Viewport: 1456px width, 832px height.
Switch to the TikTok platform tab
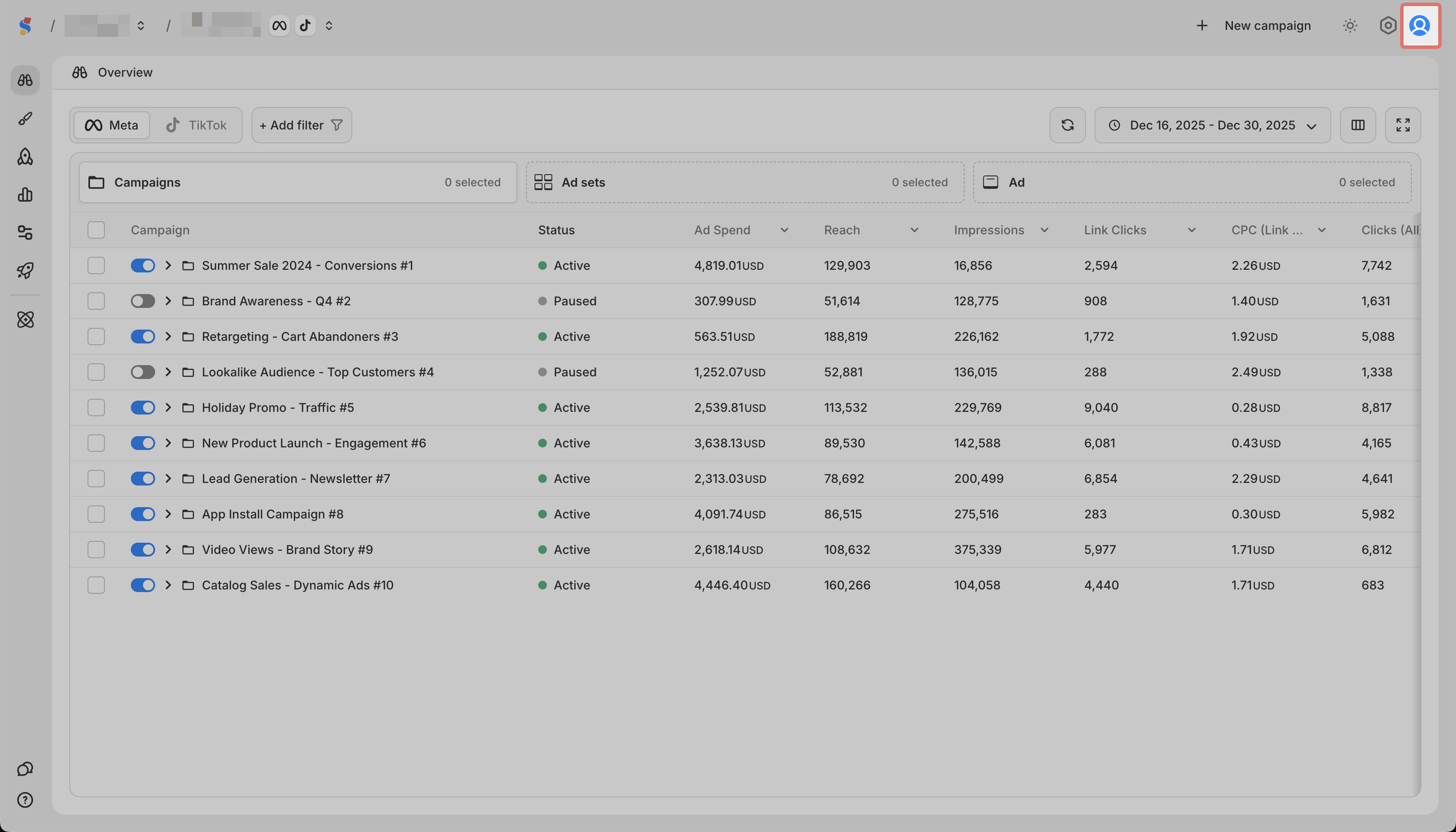point(196,125)
